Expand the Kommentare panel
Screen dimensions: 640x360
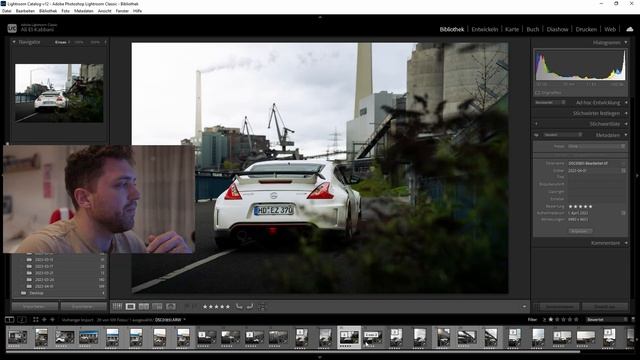coord(626,243)
